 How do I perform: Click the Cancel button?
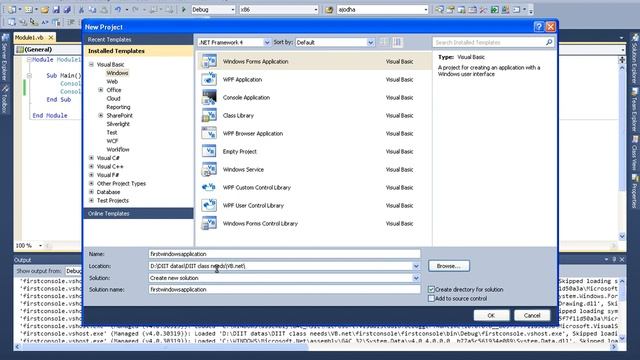pyautogui.click(x=532, y=316)
